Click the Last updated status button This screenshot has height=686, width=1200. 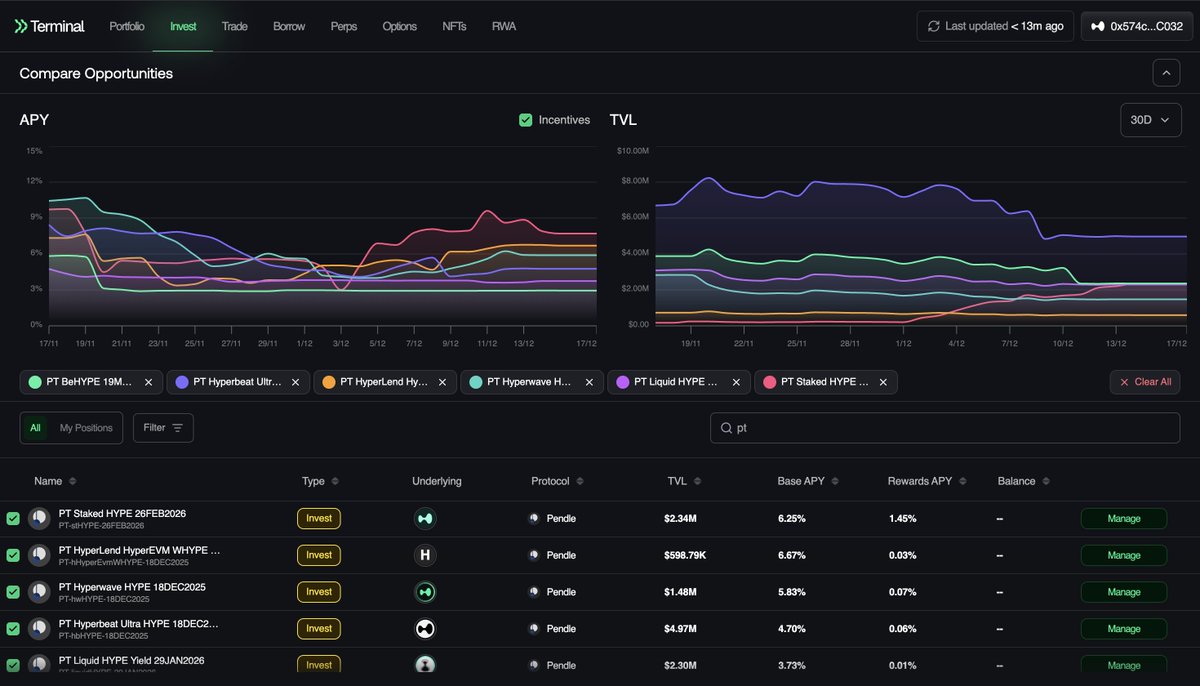point(996,27)
